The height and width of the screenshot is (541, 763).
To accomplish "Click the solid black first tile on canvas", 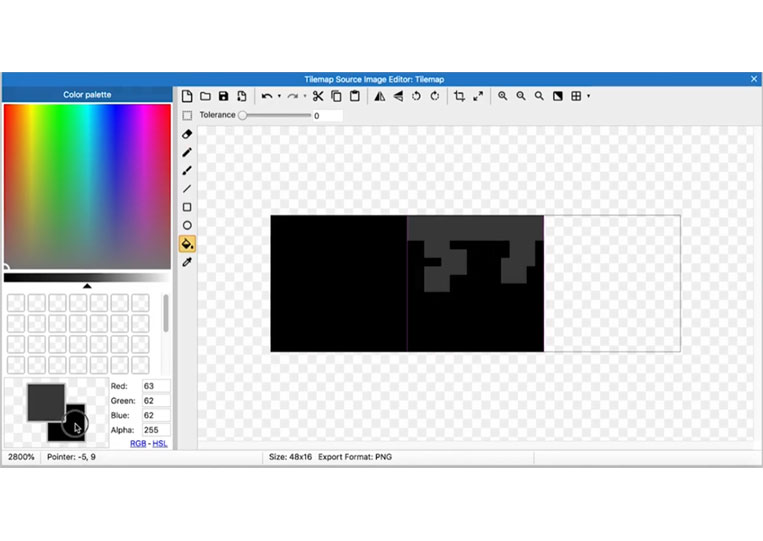I will (x=339, y=283).
